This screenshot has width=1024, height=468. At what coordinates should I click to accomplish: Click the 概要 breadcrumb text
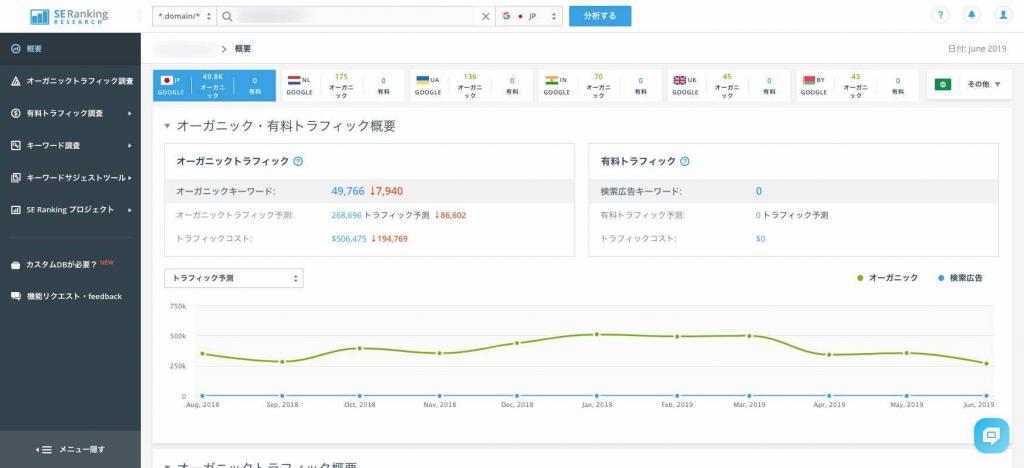click(x=242, y=49)
